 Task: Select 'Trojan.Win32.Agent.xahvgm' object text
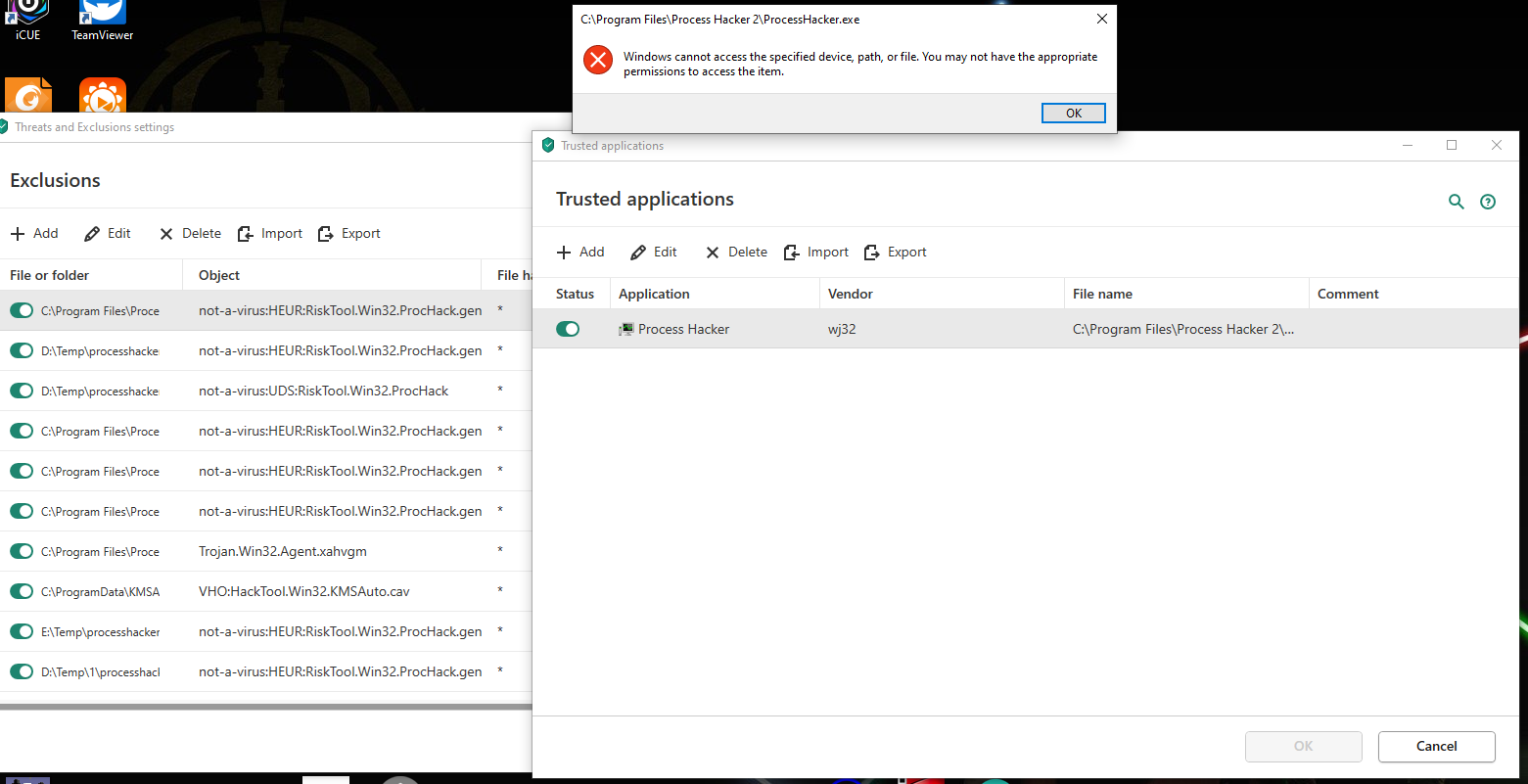click(x=283, y=552)
